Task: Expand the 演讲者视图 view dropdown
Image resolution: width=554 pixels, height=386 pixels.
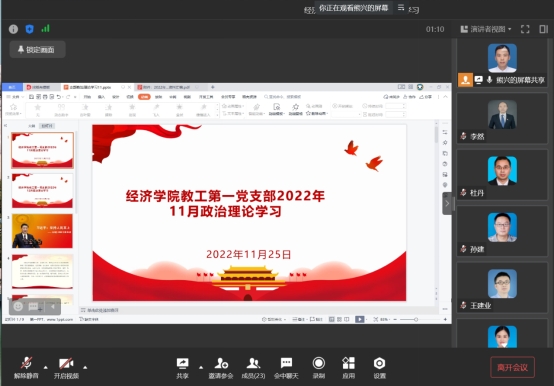Action: (486, 29)
